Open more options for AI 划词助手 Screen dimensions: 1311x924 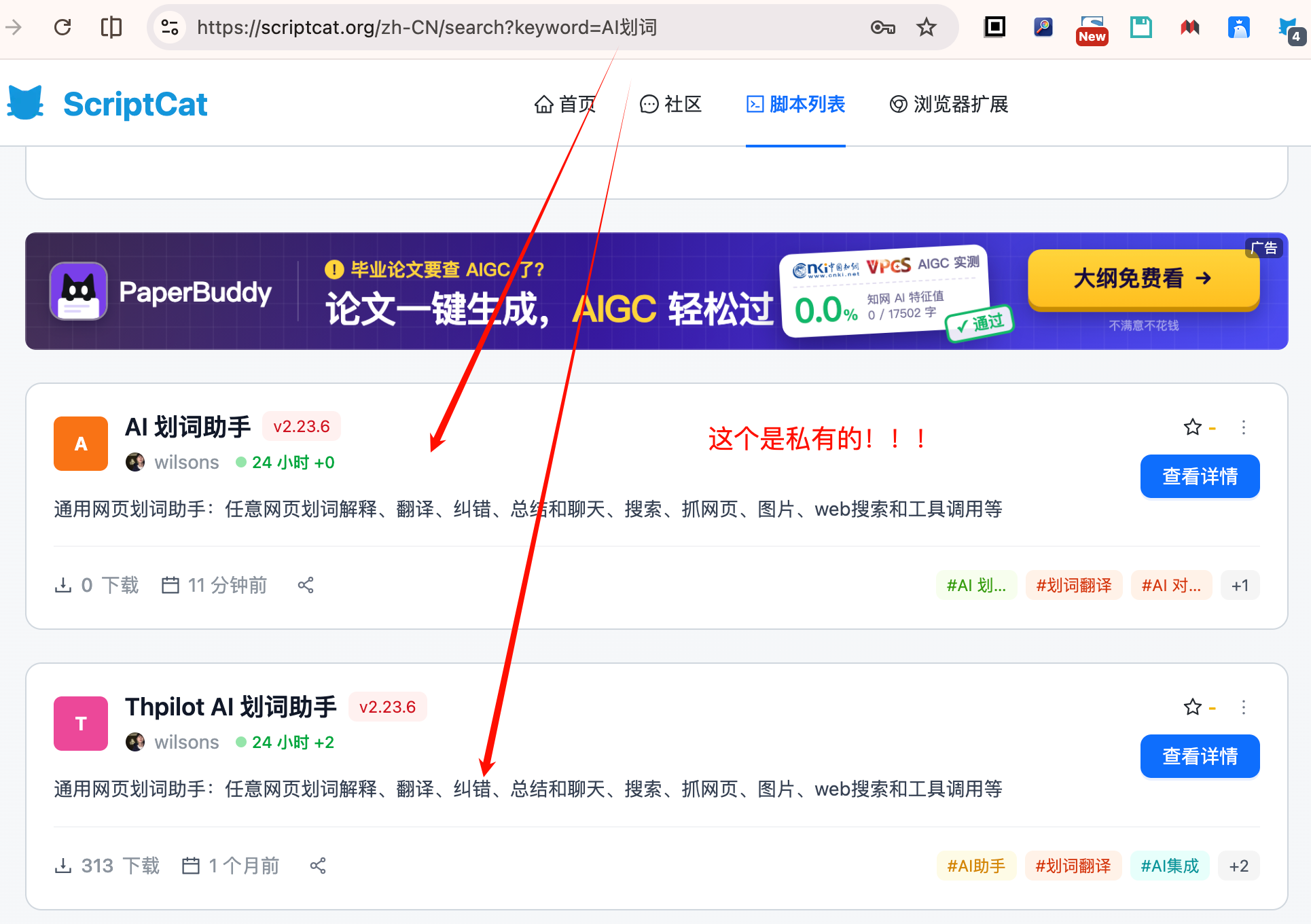coord(1243,427)
